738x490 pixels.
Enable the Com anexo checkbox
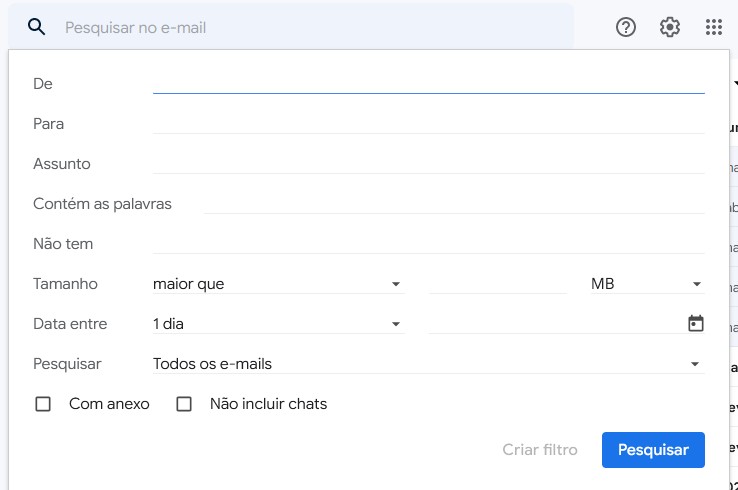click(x=43, y=404)
